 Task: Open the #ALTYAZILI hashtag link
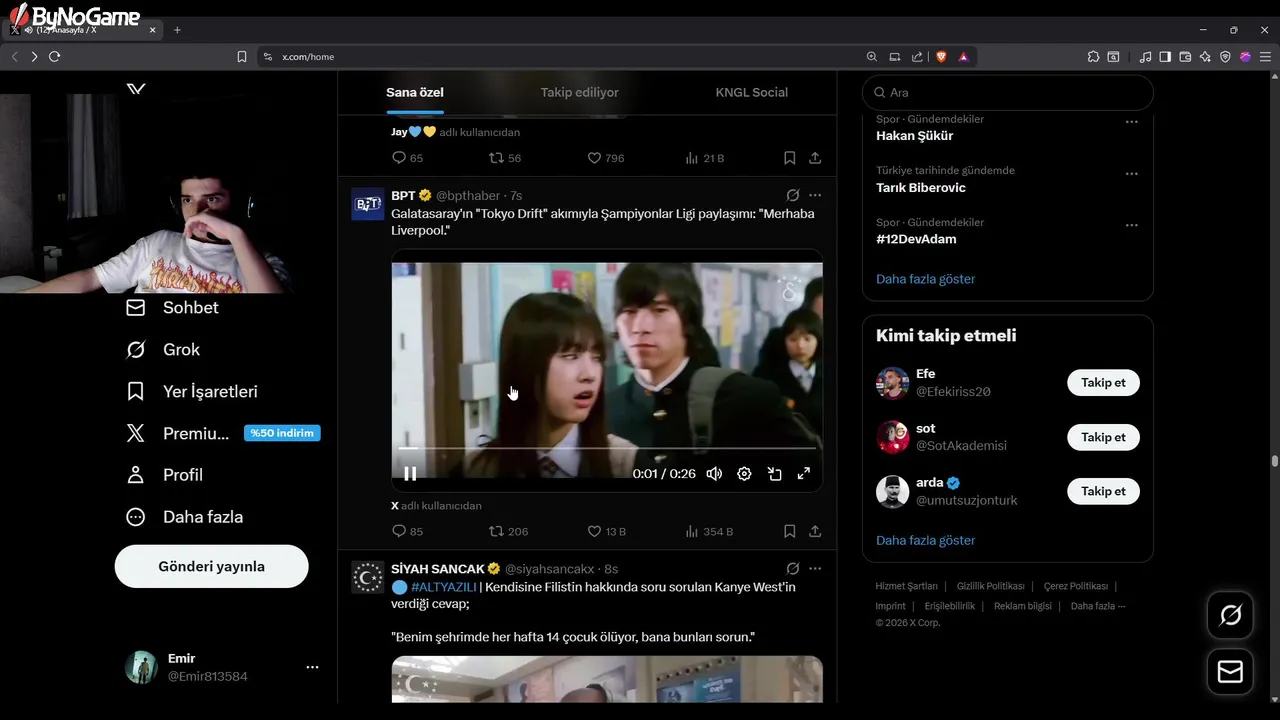click(444, 587)
